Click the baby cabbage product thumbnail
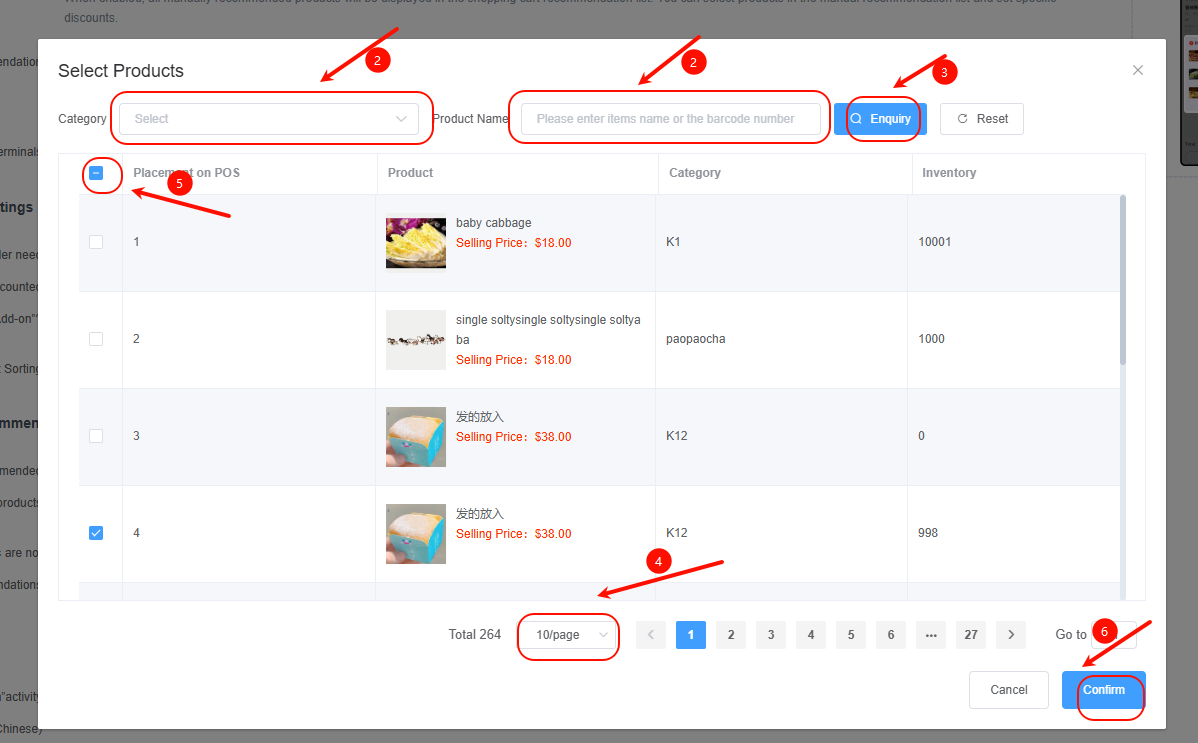 pyautogui.click(x=416, y=243)
